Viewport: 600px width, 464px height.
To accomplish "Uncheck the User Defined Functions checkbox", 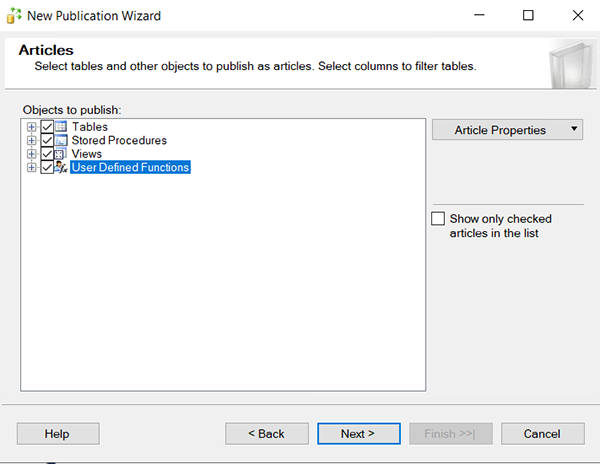I will point(46,168).
